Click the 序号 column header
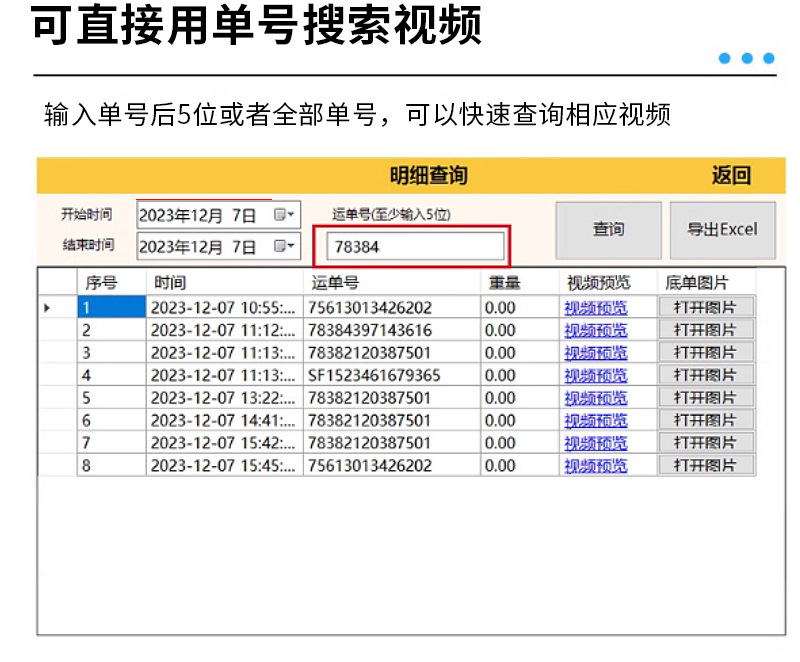This screenshot has height=662, width=800. tap(112, 283)
